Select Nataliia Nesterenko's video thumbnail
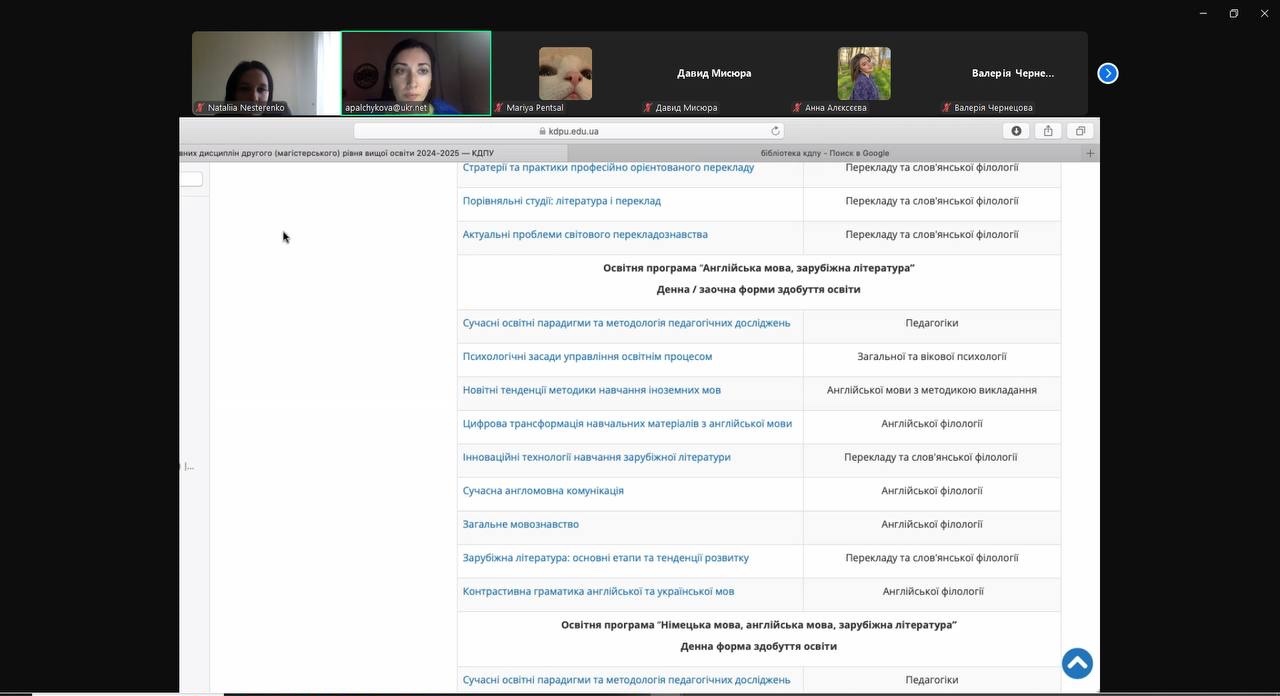Image resolution: width=1280 pixels, height=696 pixels. pos(266,72)
